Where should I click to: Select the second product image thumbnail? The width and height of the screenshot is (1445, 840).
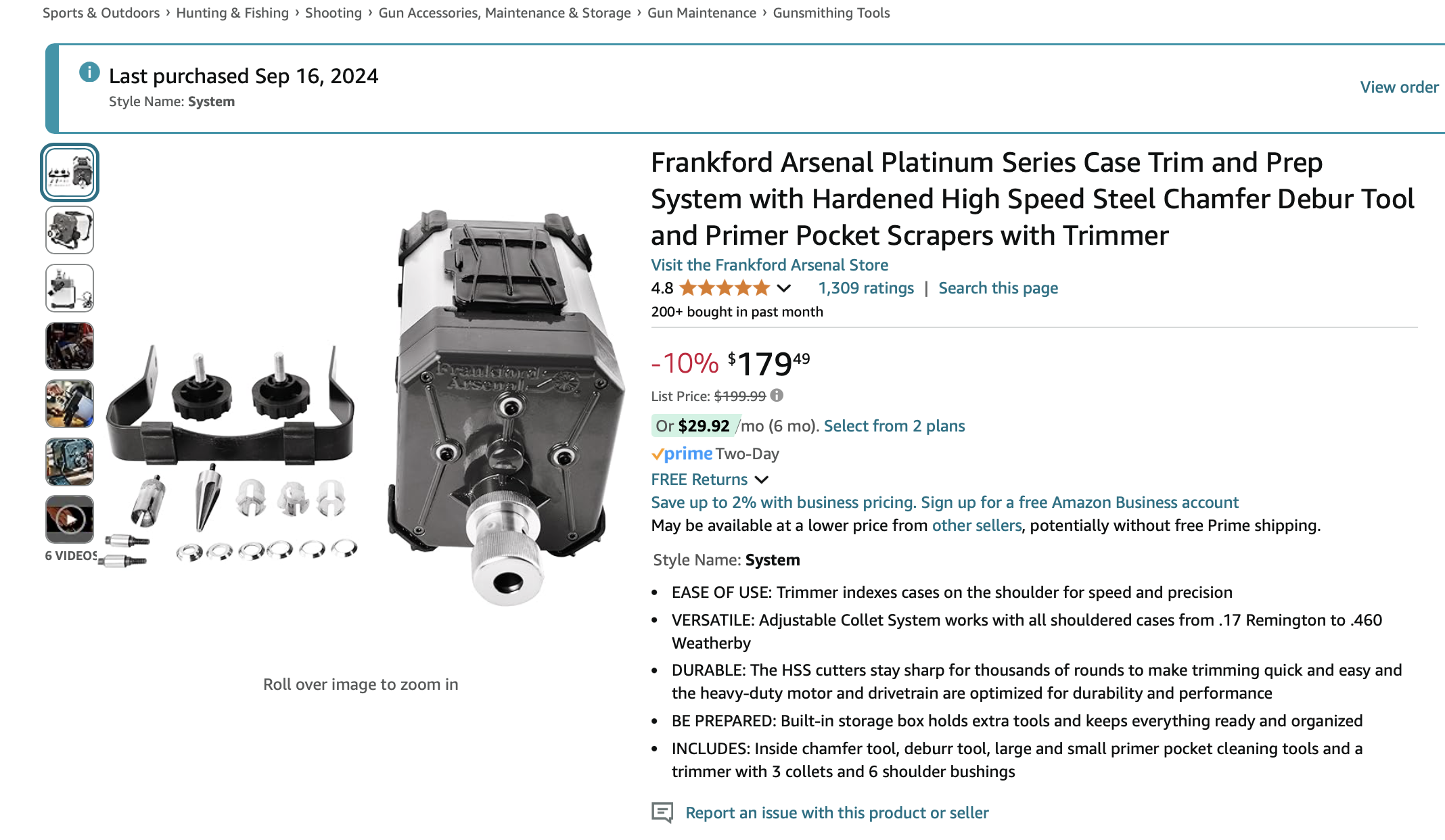(70, 231)
